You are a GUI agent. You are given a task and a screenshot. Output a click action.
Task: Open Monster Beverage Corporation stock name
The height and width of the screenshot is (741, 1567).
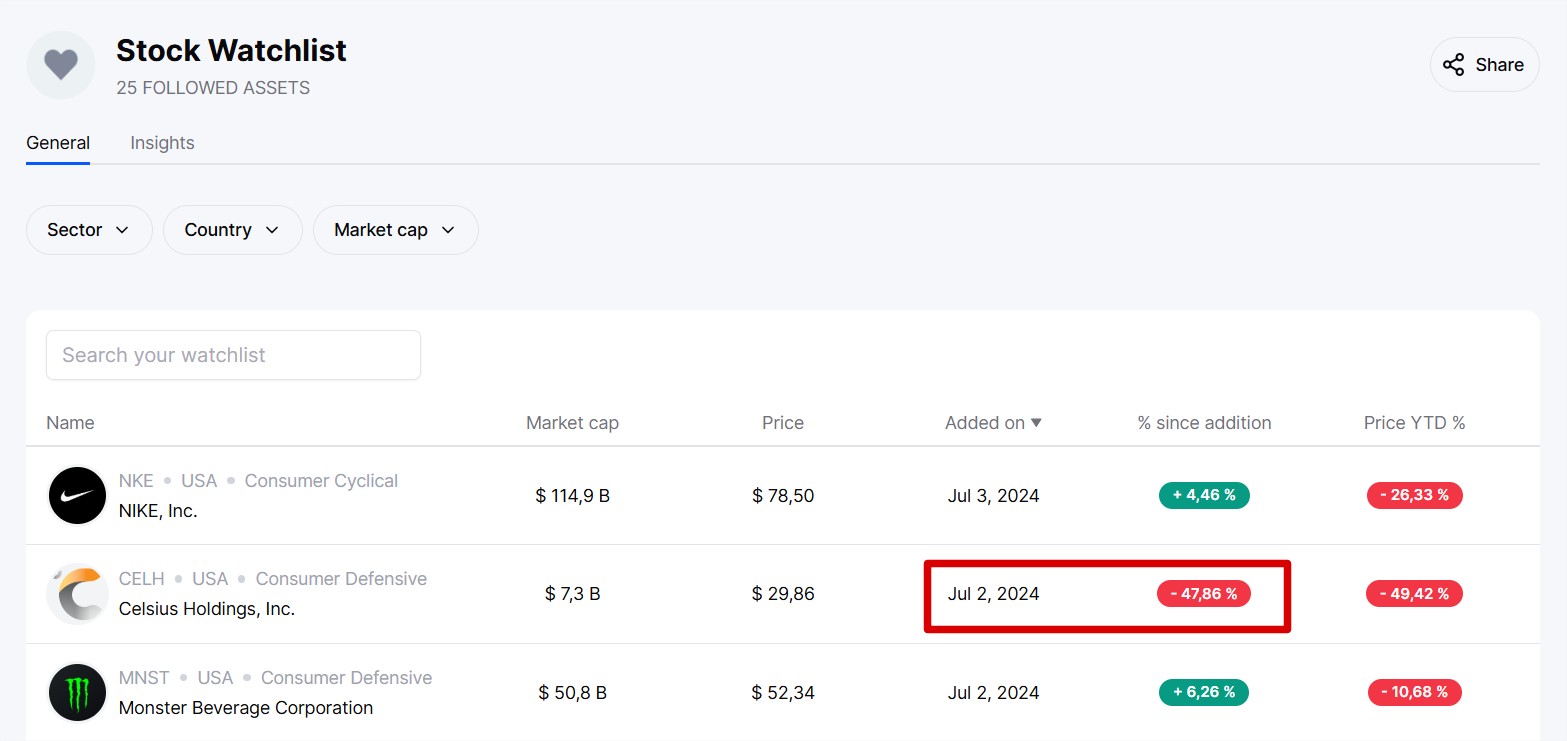(x=246, y=708)
